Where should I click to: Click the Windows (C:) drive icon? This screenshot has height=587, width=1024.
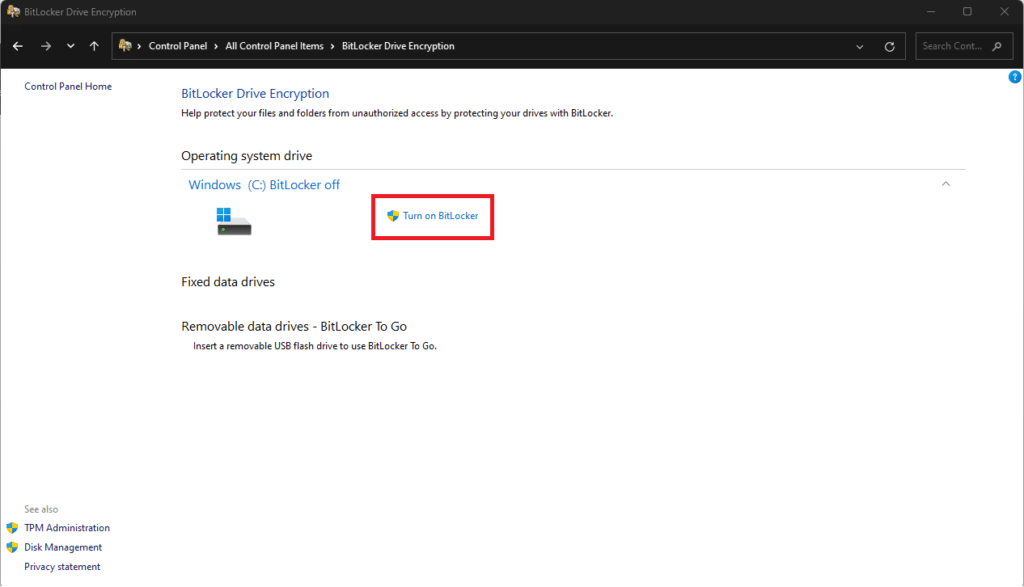[234, 221]
